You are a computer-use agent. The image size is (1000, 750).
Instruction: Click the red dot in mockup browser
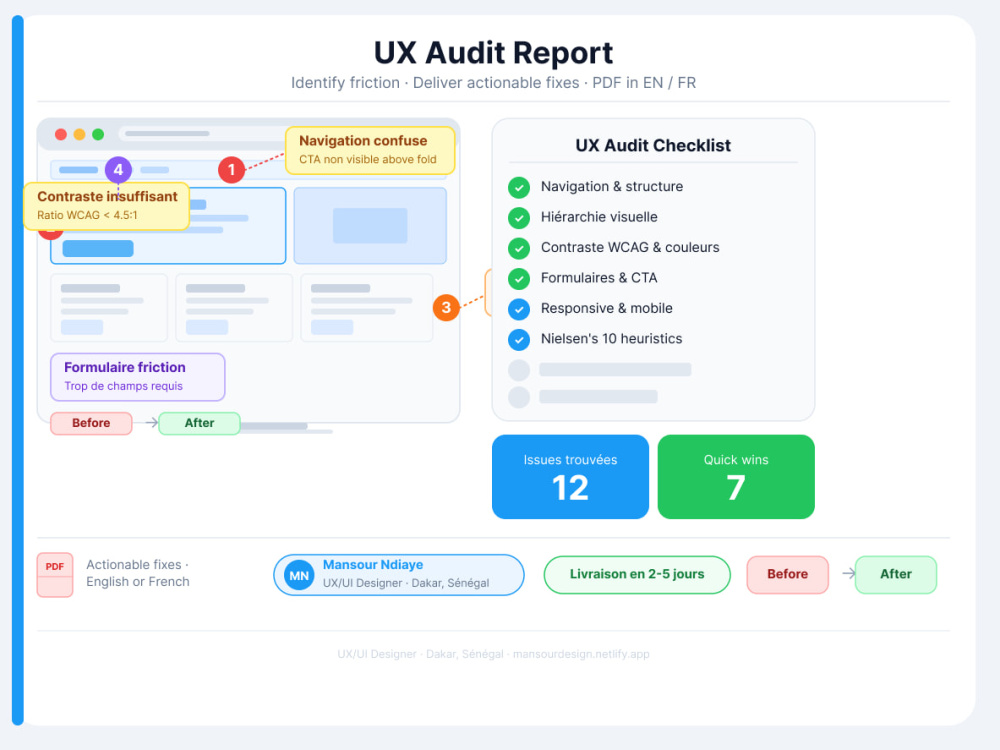(61, 134)
